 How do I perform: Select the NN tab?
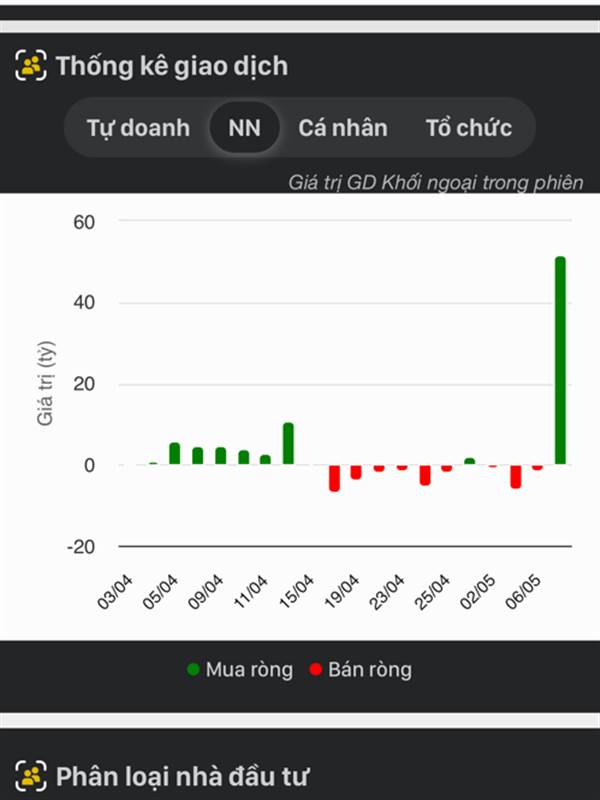(245, 128)
